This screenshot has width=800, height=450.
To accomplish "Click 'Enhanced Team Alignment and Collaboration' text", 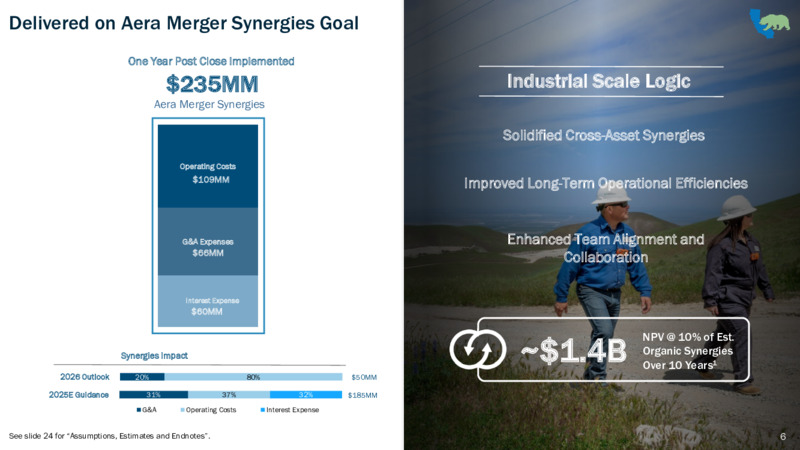I will [x=606, y=248].
